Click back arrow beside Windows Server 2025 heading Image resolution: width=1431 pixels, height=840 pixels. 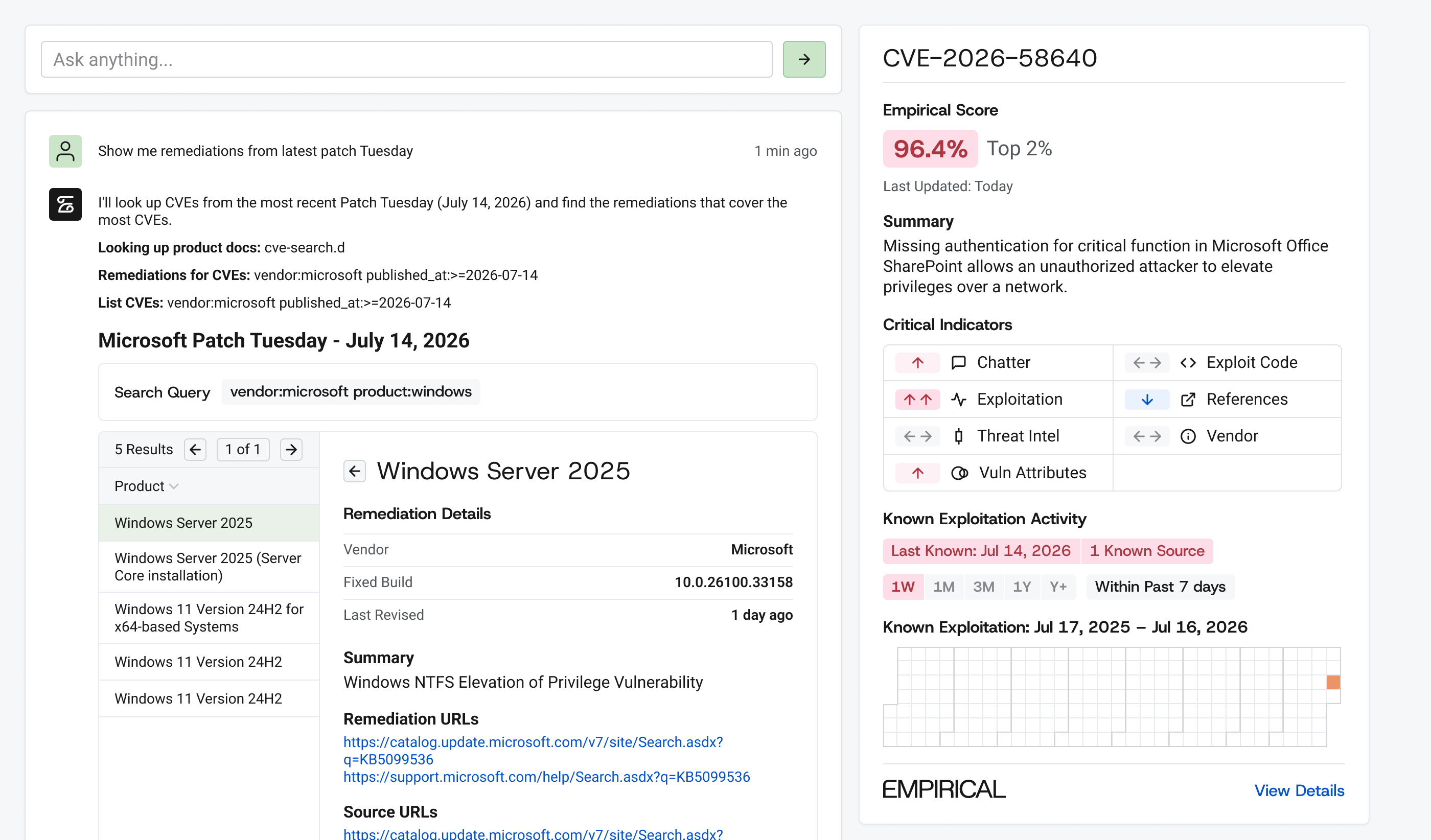354,471
